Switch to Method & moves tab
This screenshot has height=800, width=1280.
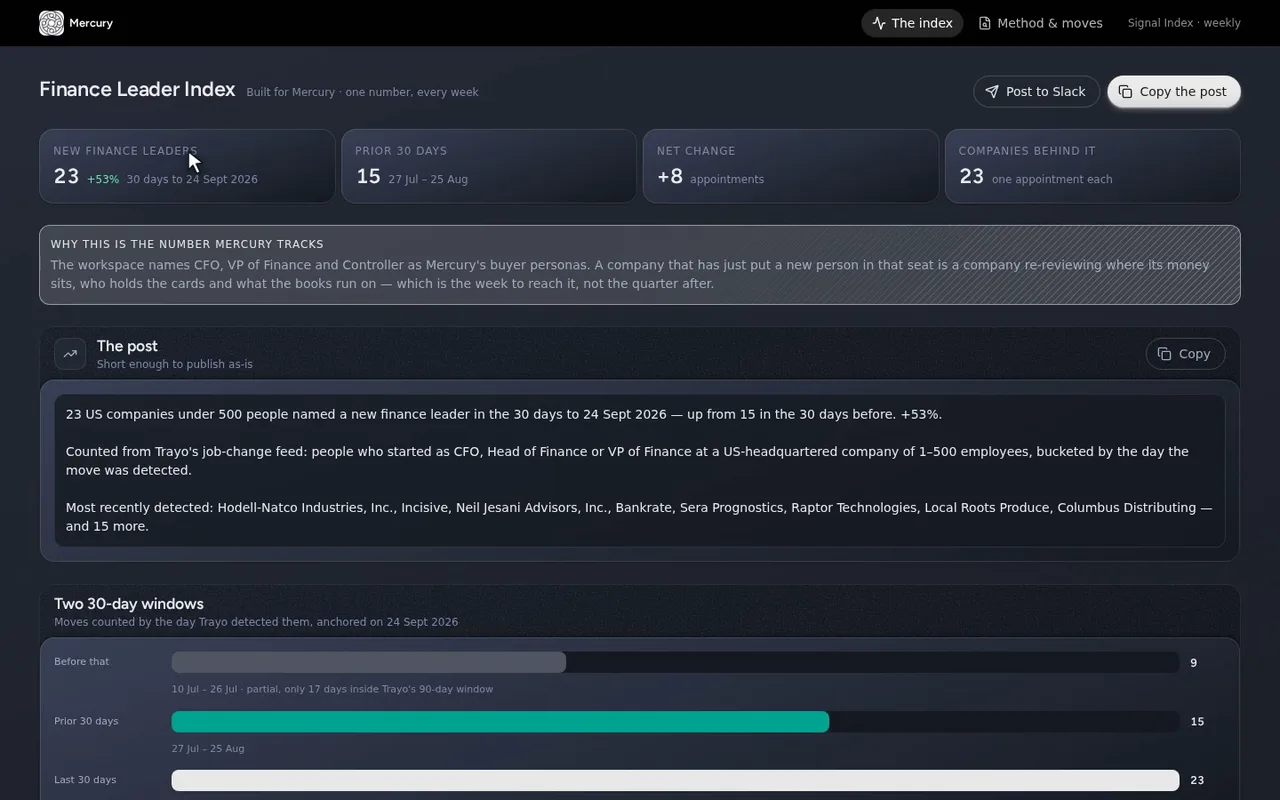(1040, 23)
